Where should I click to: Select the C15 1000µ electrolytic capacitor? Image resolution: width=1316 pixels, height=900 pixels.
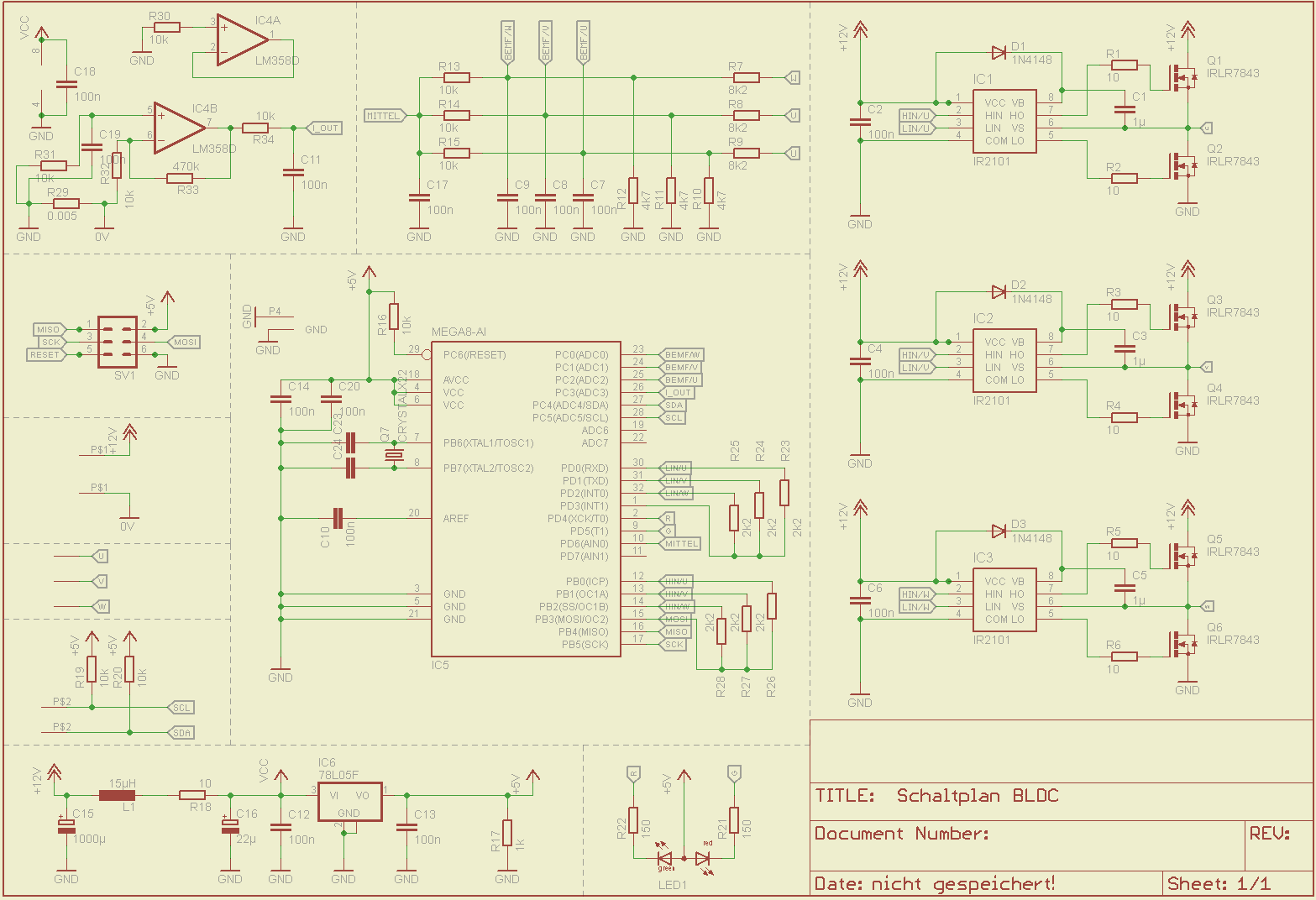pos(66,827)
